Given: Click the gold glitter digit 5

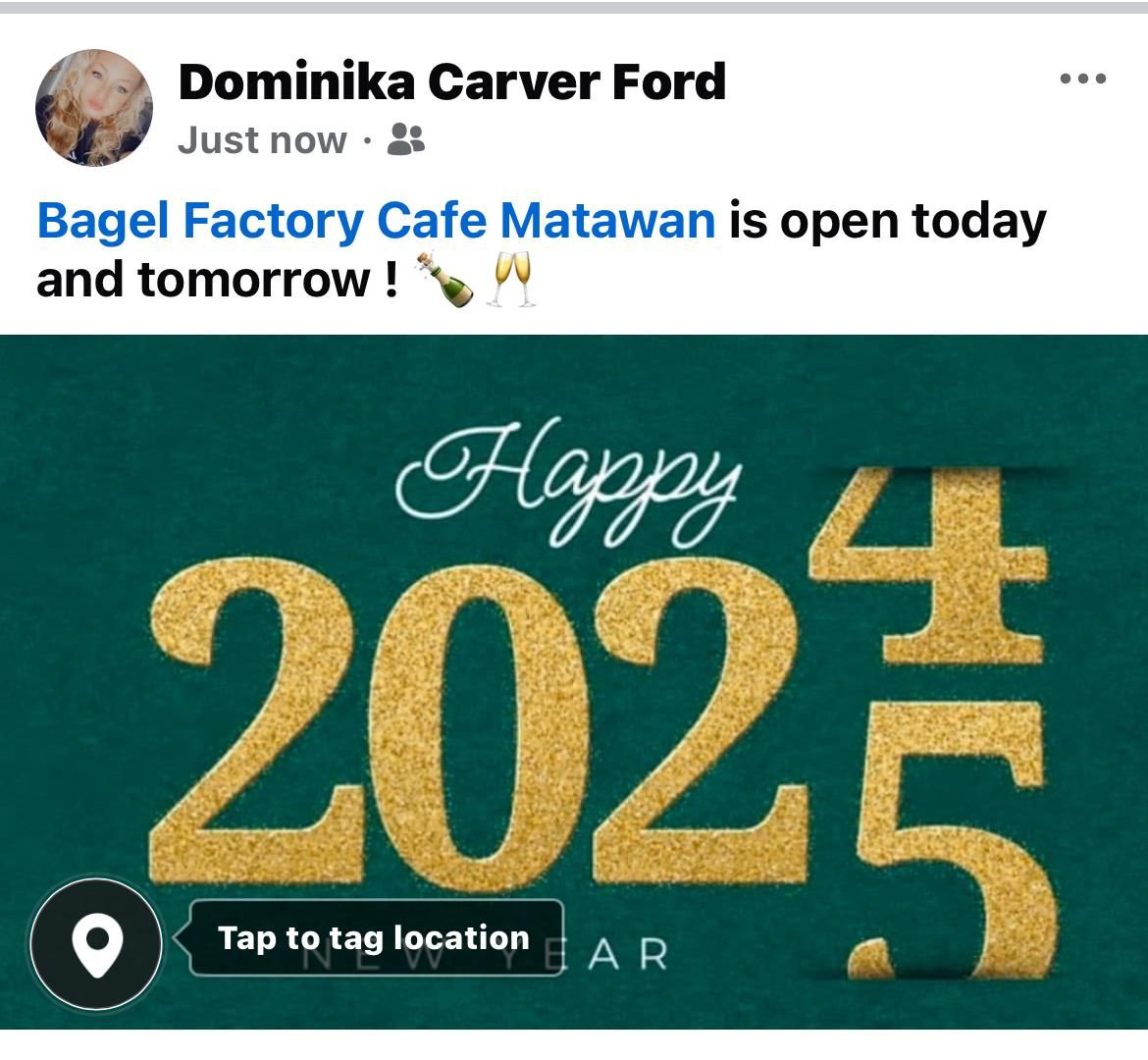Looking at the screenshot, I should (x=953, y=840).
